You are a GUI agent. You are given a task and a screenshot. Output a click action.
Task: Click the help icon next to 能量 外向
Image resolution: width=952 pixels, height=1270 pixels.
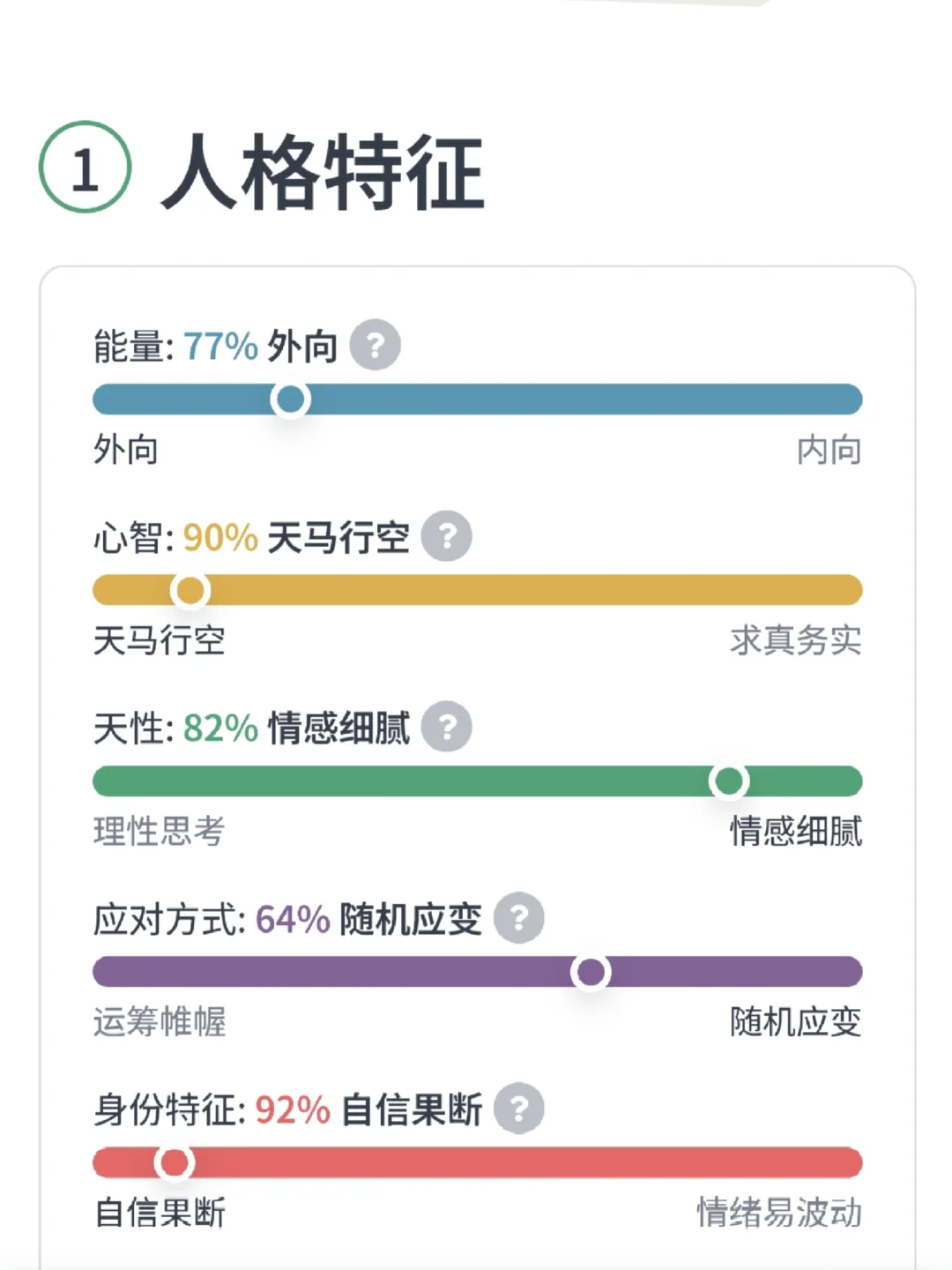[375, 345]
